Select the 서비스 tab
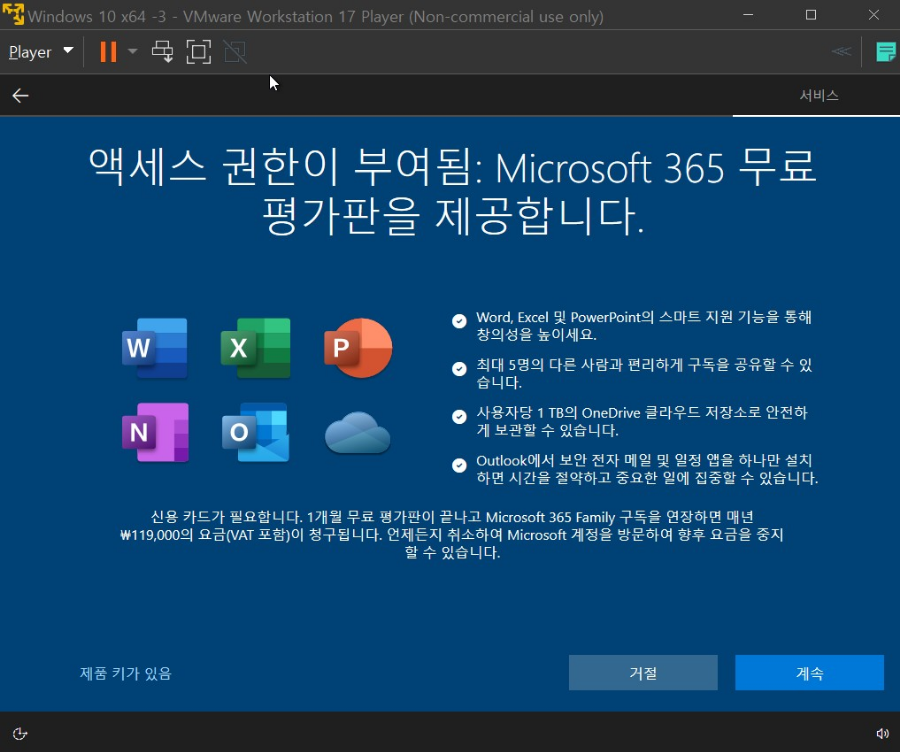The image size is (900, 752). (x=818, y=95)
